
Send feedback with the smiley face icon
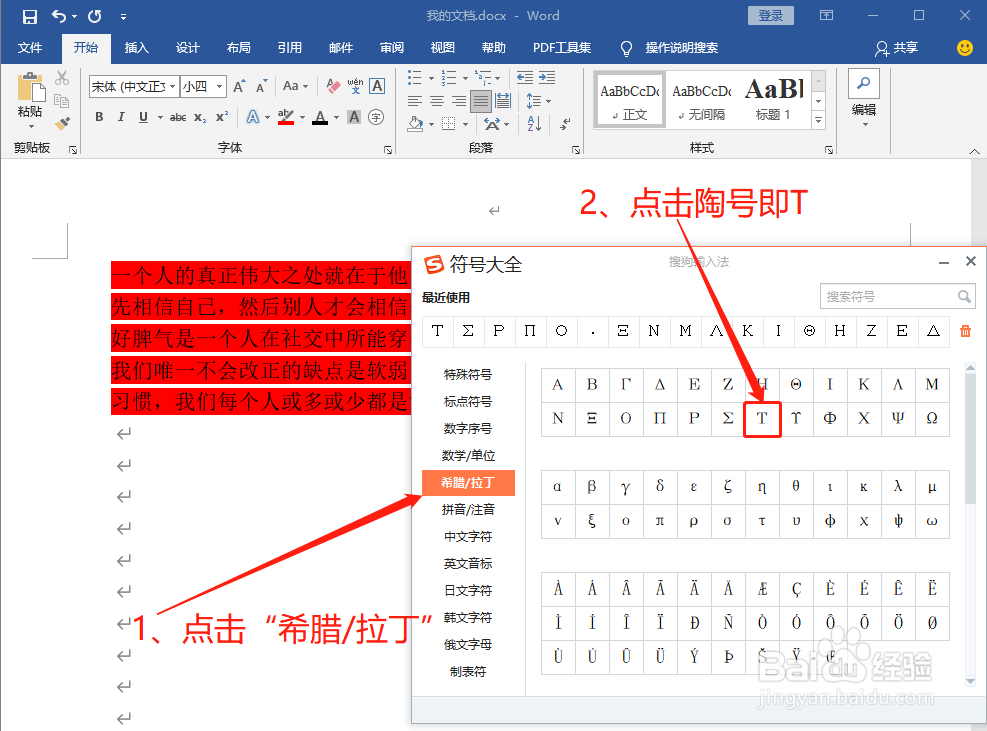964,48
